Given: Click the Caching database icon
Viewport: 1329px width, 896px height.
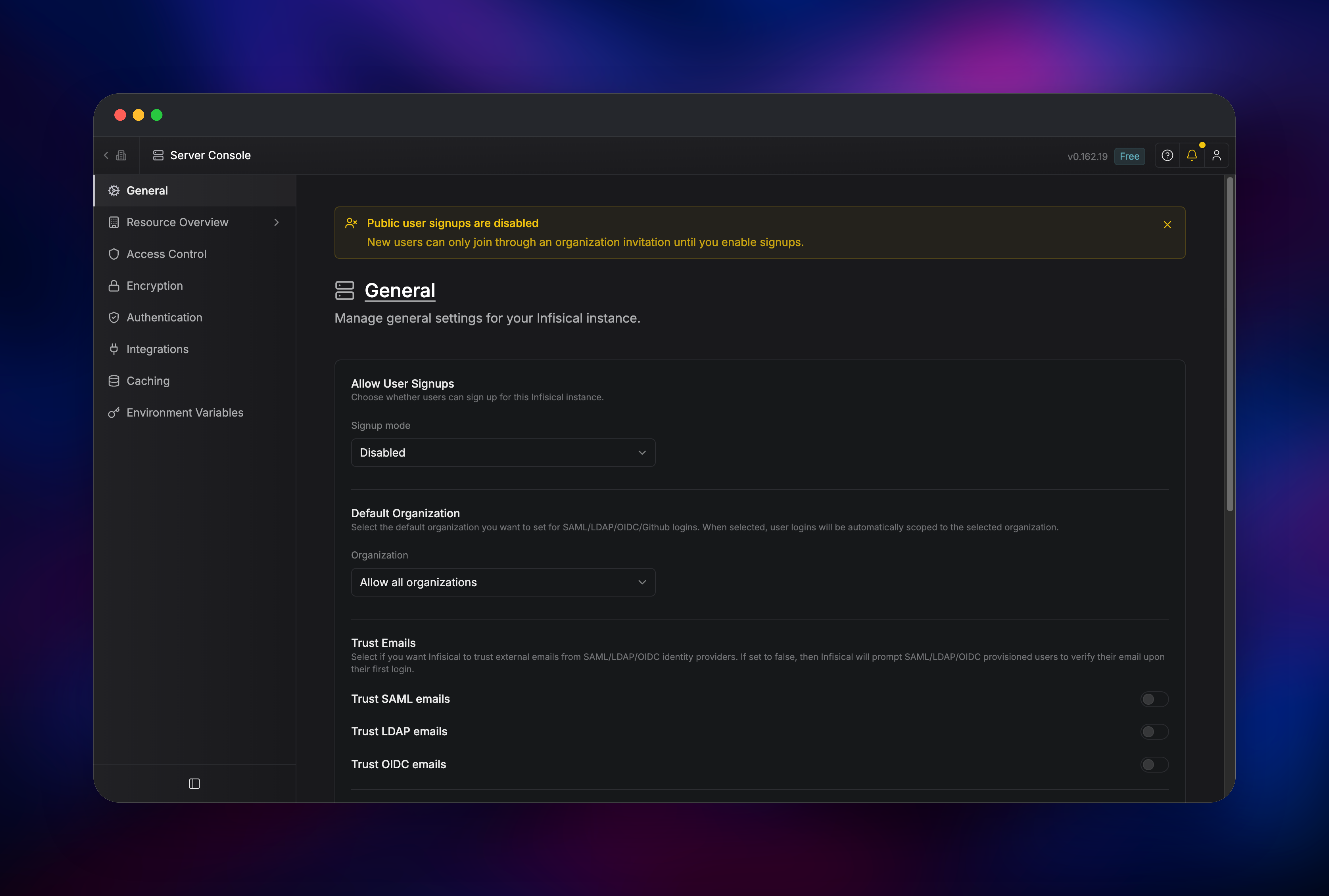Looking at the screenshot, I should click(x=114, y=381).
